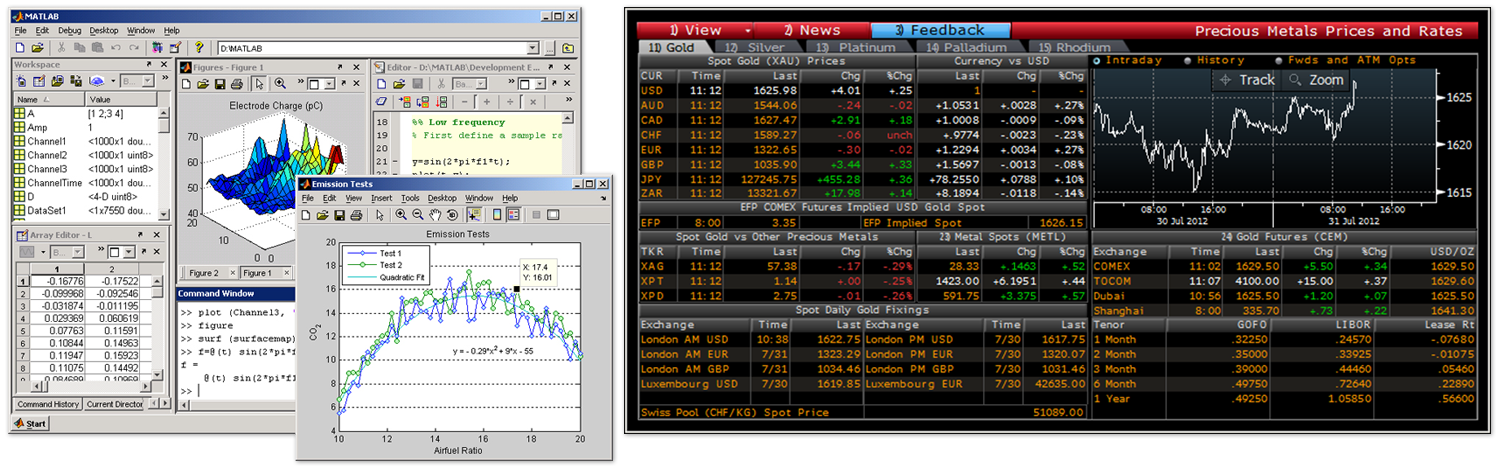Open Tools menu in Emission Tests window
Viewport: 1500px width, 470px height.
410,198
